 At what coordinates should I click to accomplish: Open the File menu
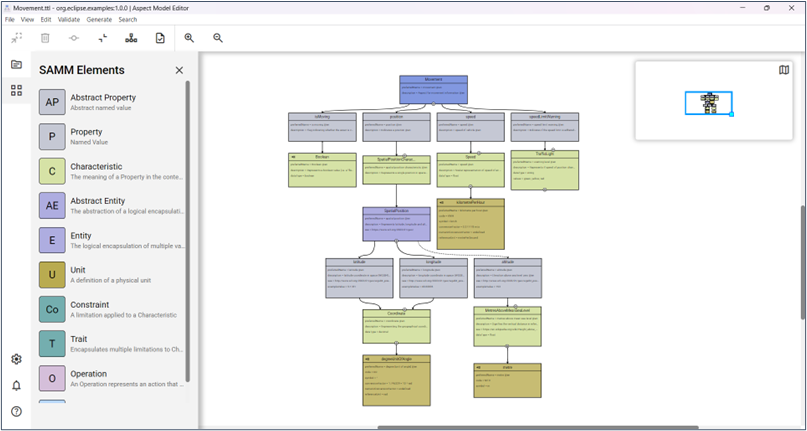pyautogui.click(x=10, y=20)
